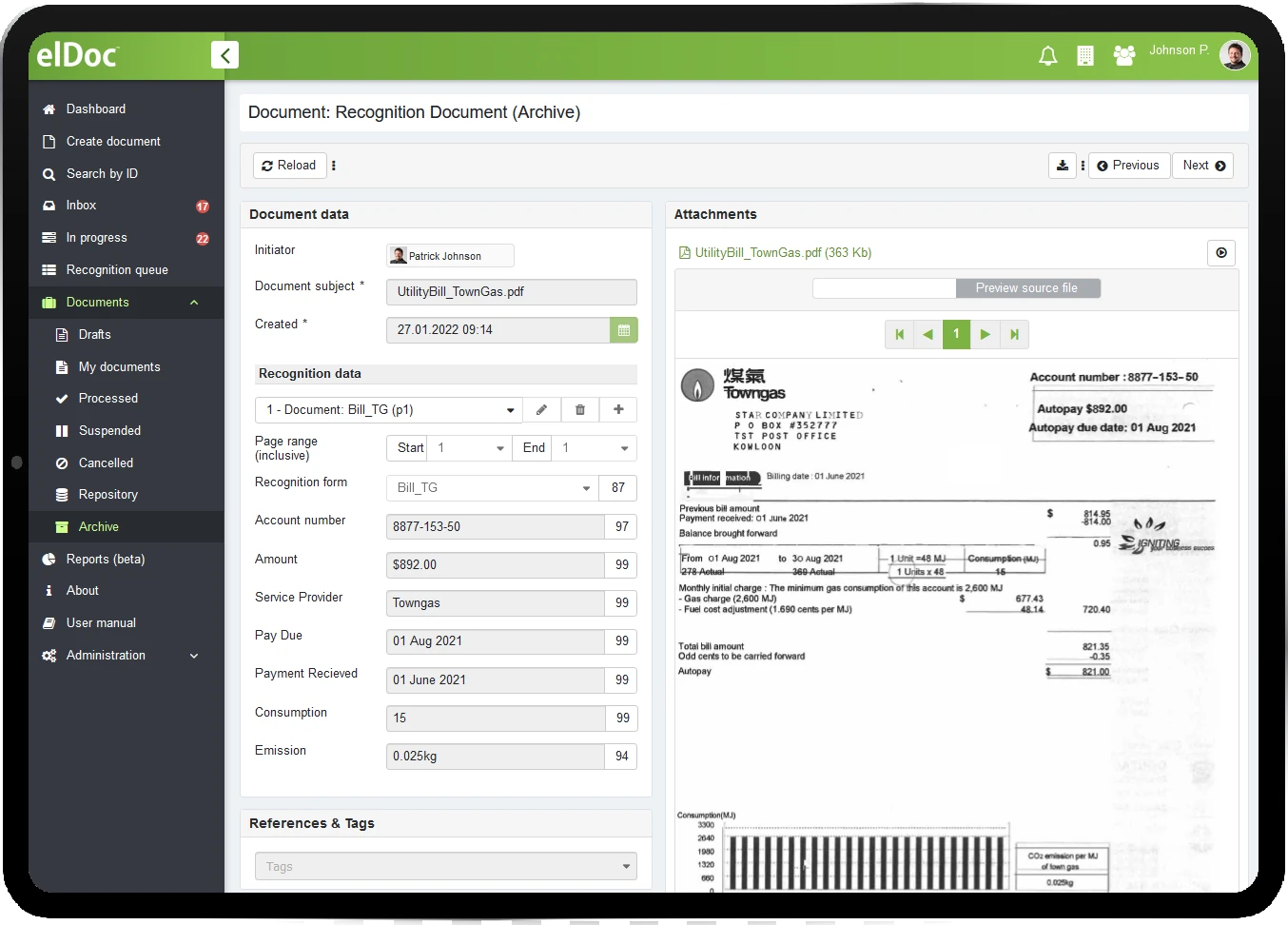Jump to the first attachment page
Viewport: 1288px width, 925px height.
click(x=899, y=335)
